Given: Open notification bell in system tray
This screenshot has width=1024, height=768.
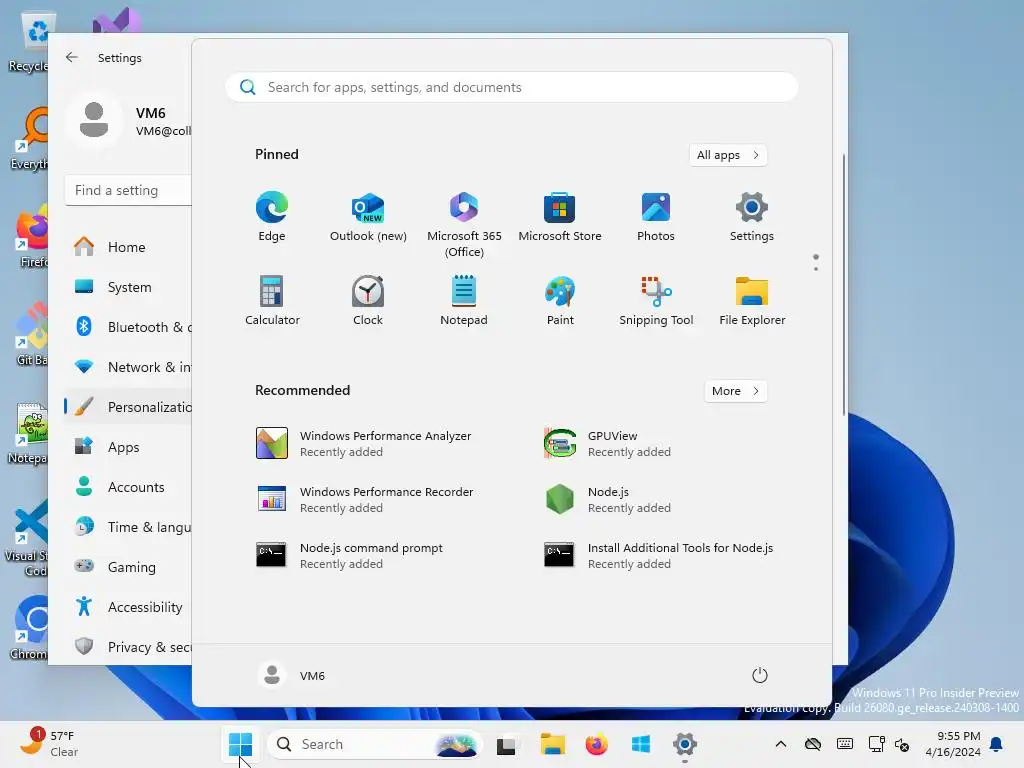Looking at the screenshot, I should click(997, 744).
